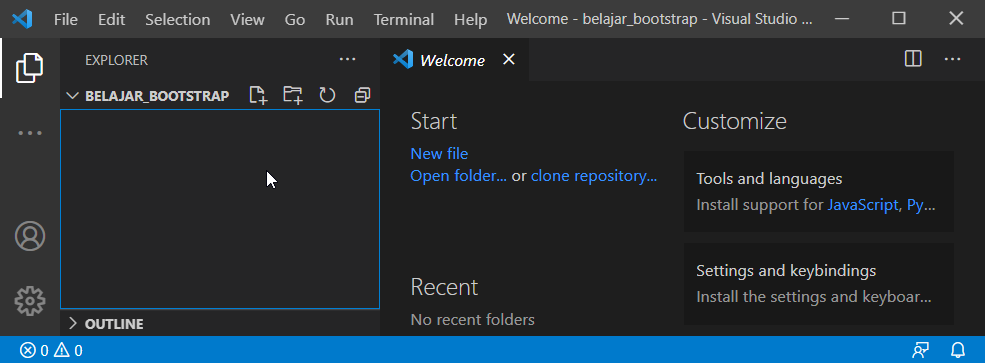Click the Recent heading
The width and height of the screenshot is (985, 363).
point(444,287)
